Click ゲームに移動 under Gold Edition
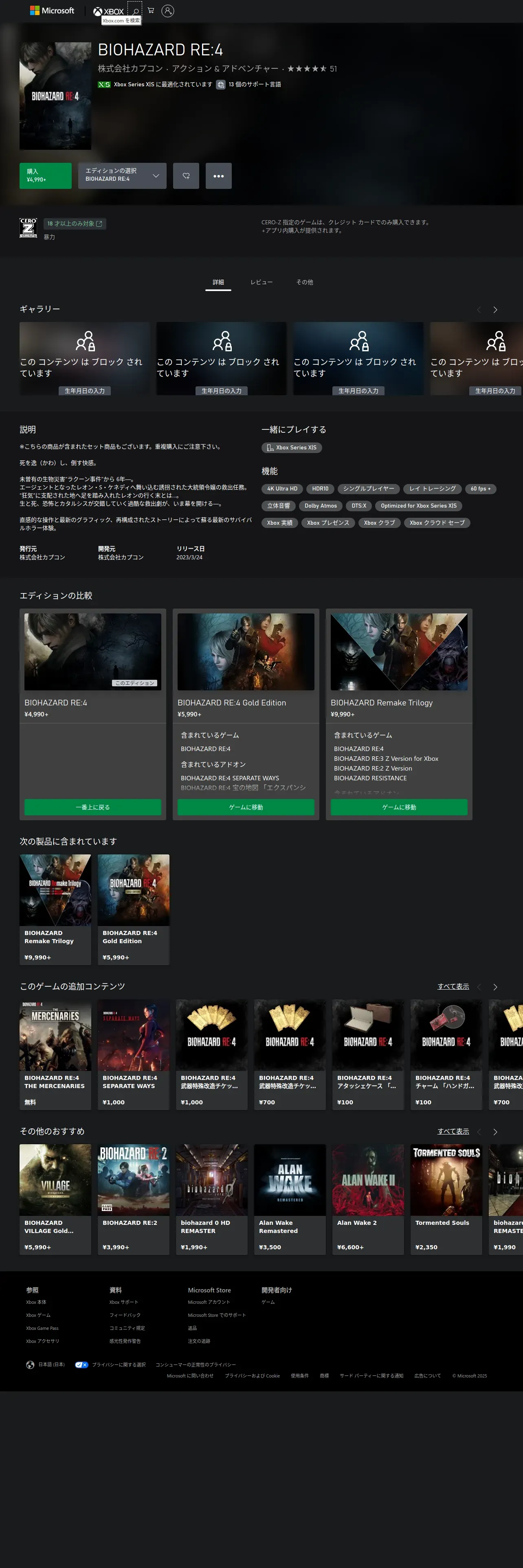 coord(246,807)
